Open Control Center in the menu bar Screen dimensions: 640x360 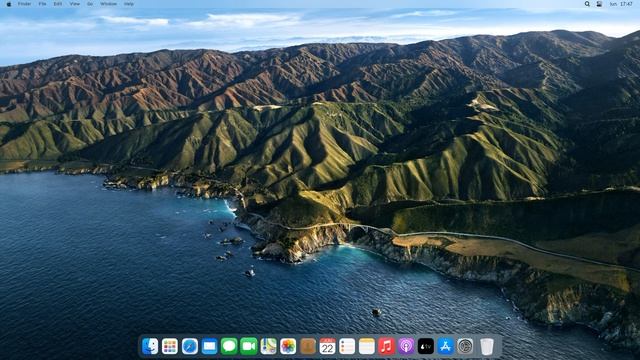tap(599, 4)
